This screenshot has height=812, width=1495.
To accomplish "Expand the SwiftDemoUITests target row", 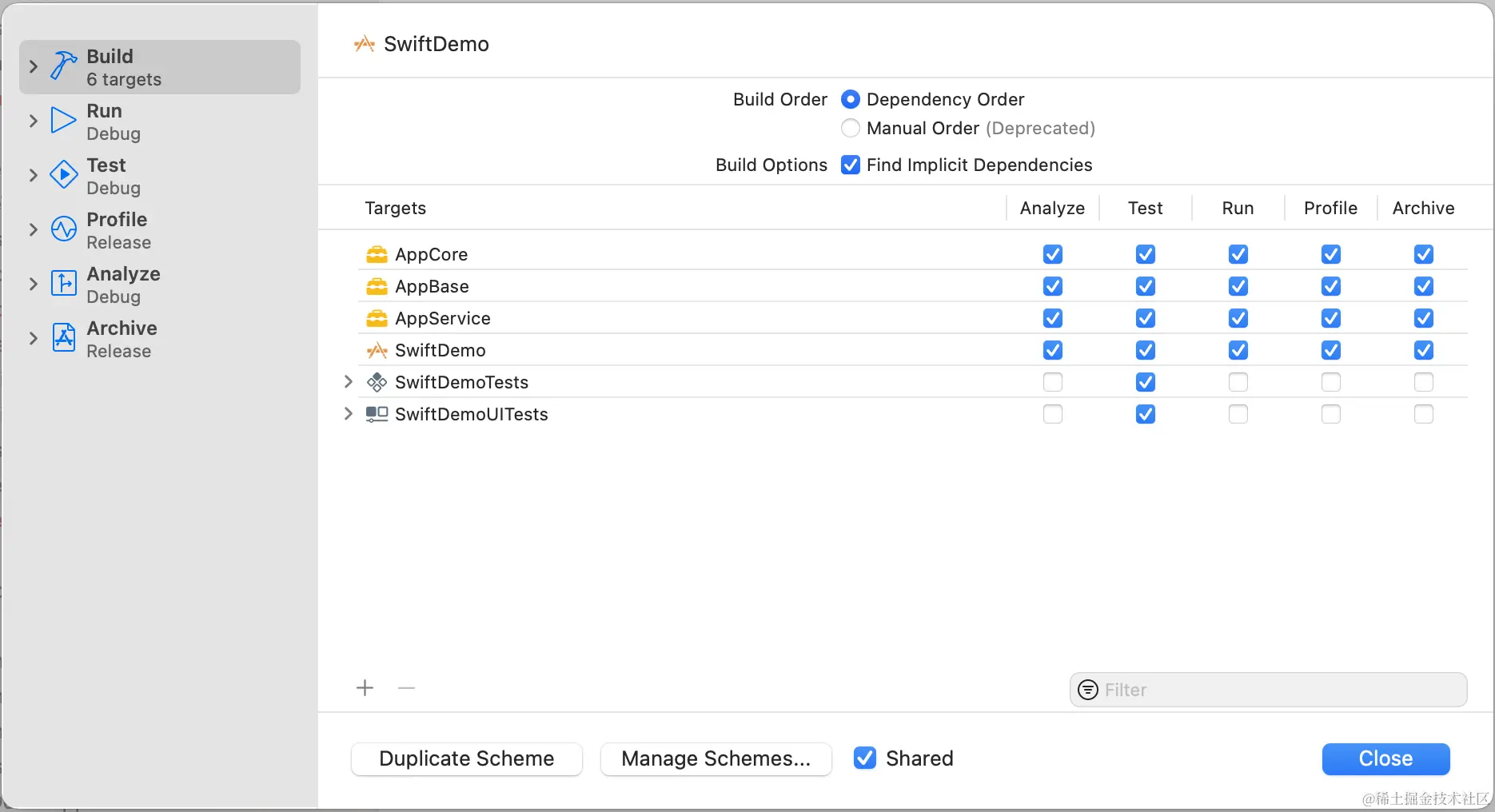I will point(348,414).
